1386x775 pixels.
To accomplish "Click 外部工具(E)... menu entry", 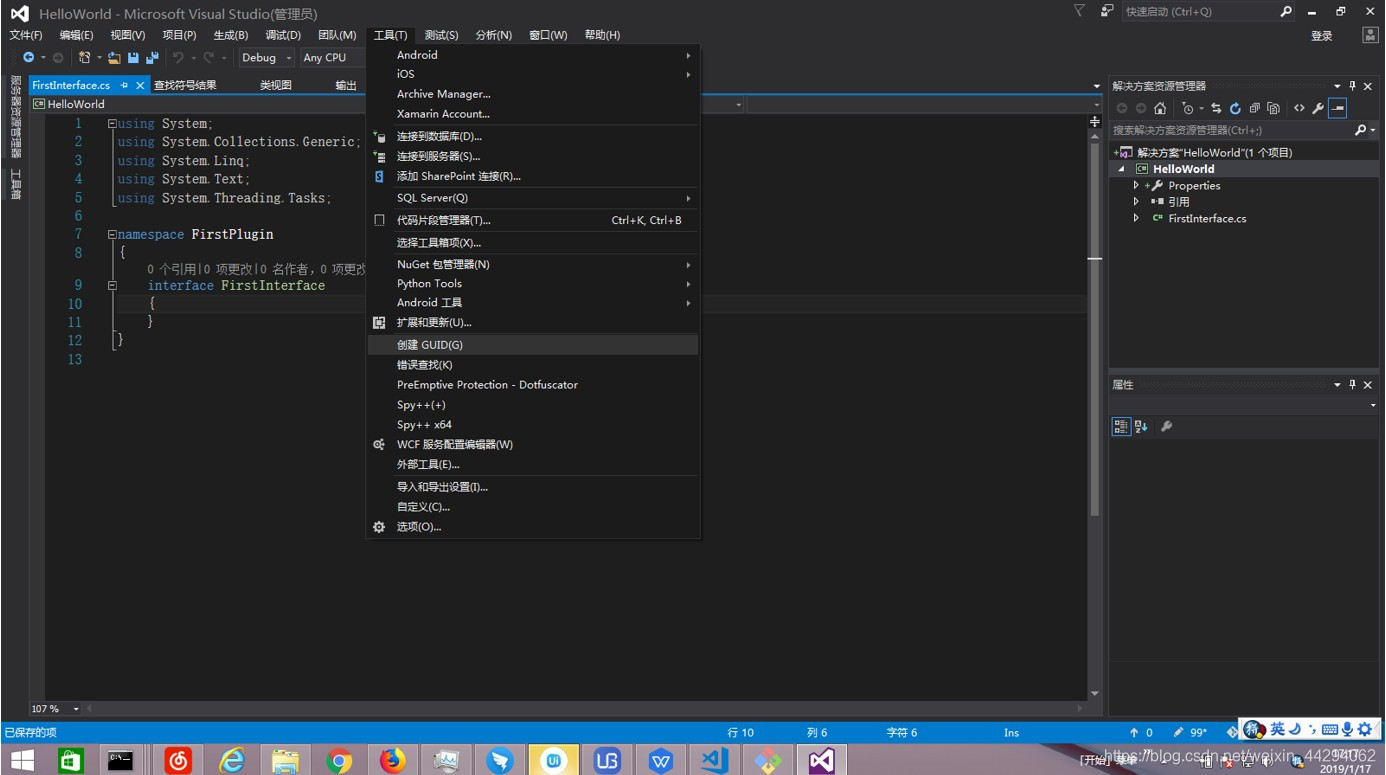I will 534,465.
